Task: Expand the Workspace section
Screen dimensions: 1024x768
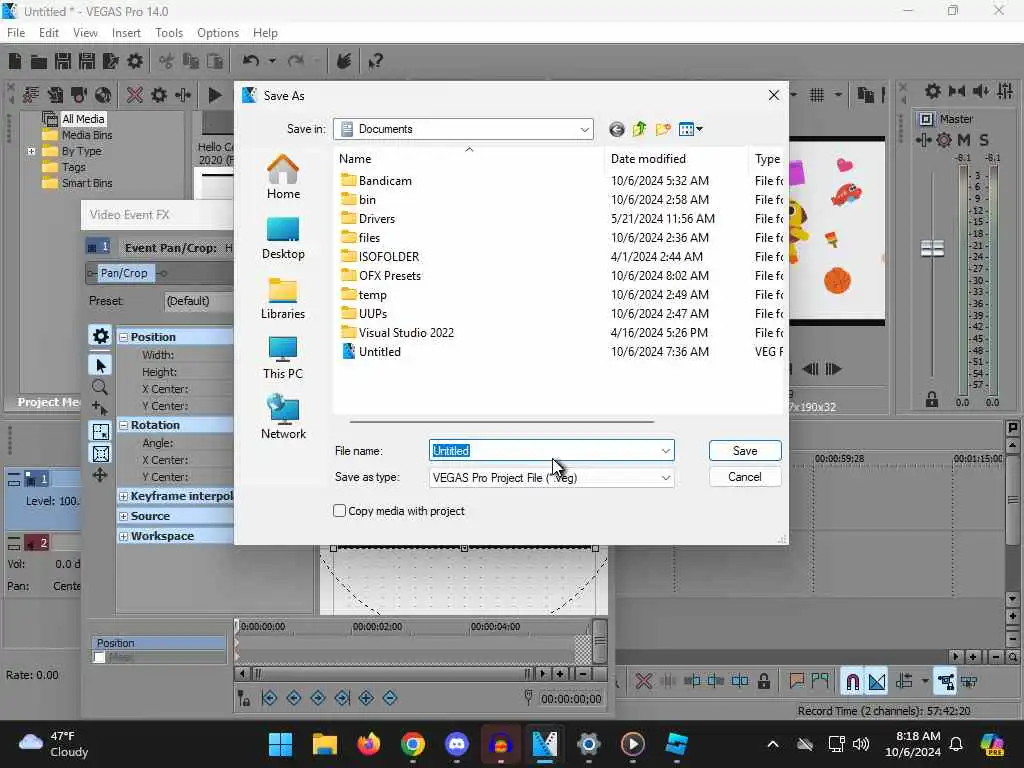Action: (x=123, y=536)
